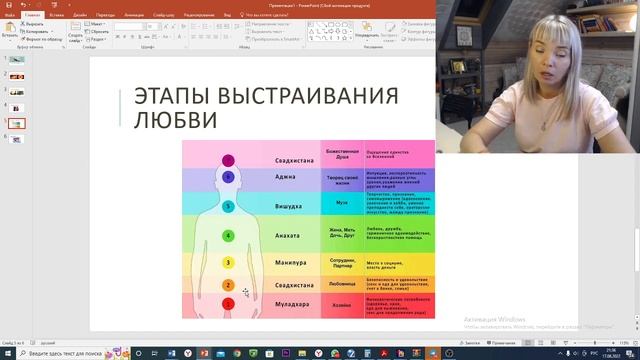This screenshot has width=640, height=360.
Task: Switch to the Вставка tab
Action: click(x=56, y=15)
